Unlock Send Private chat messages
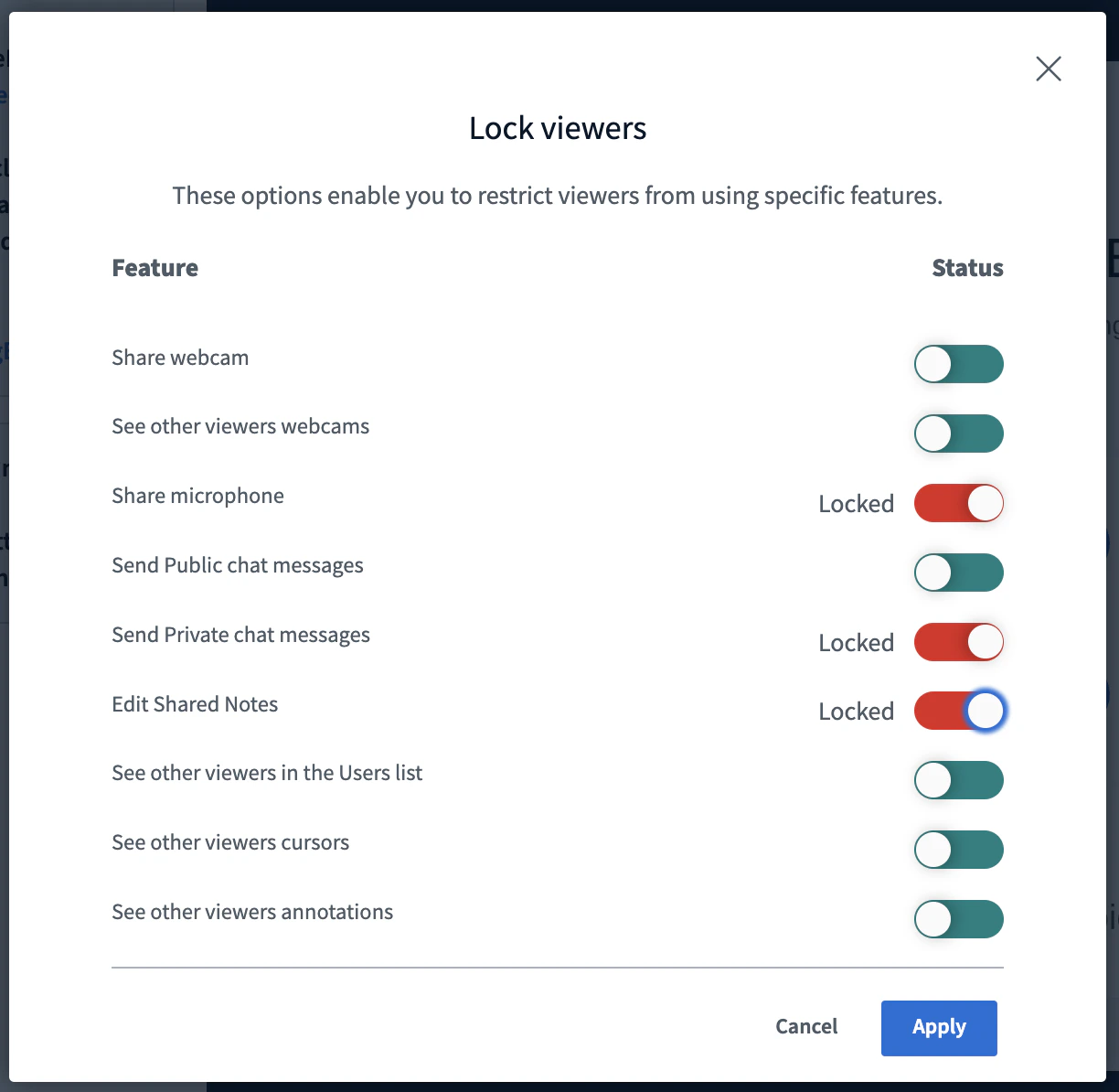 pos(958,642)
